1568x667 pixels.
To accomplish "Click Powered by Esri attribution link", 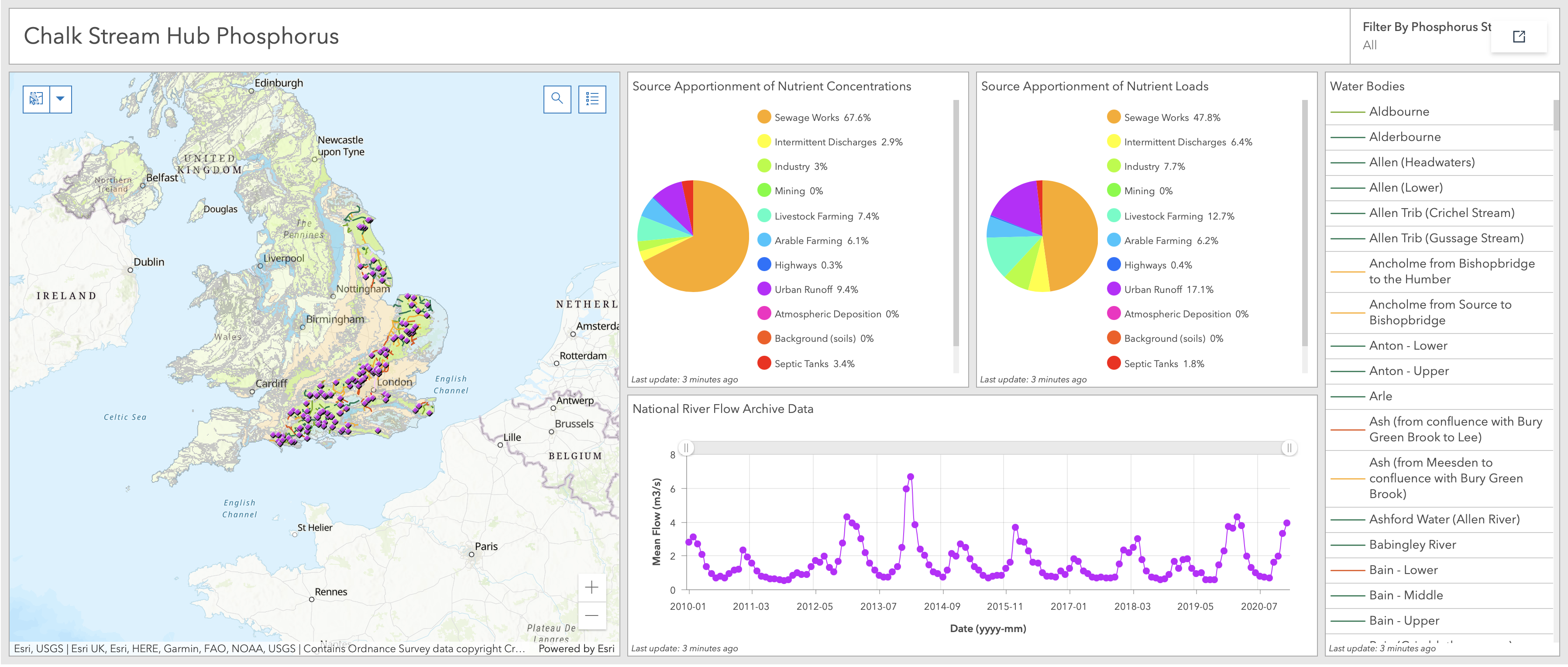I will 576,649.
